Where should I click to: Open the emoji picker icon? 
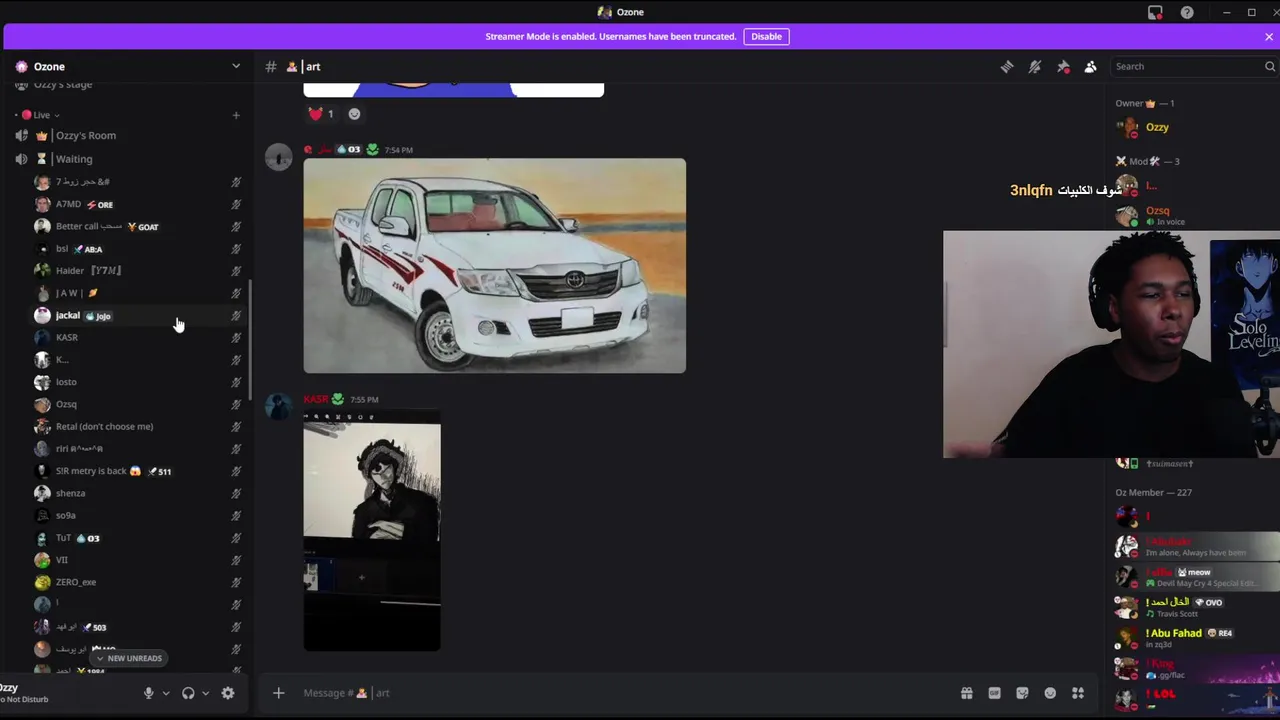pos(1050,693)
